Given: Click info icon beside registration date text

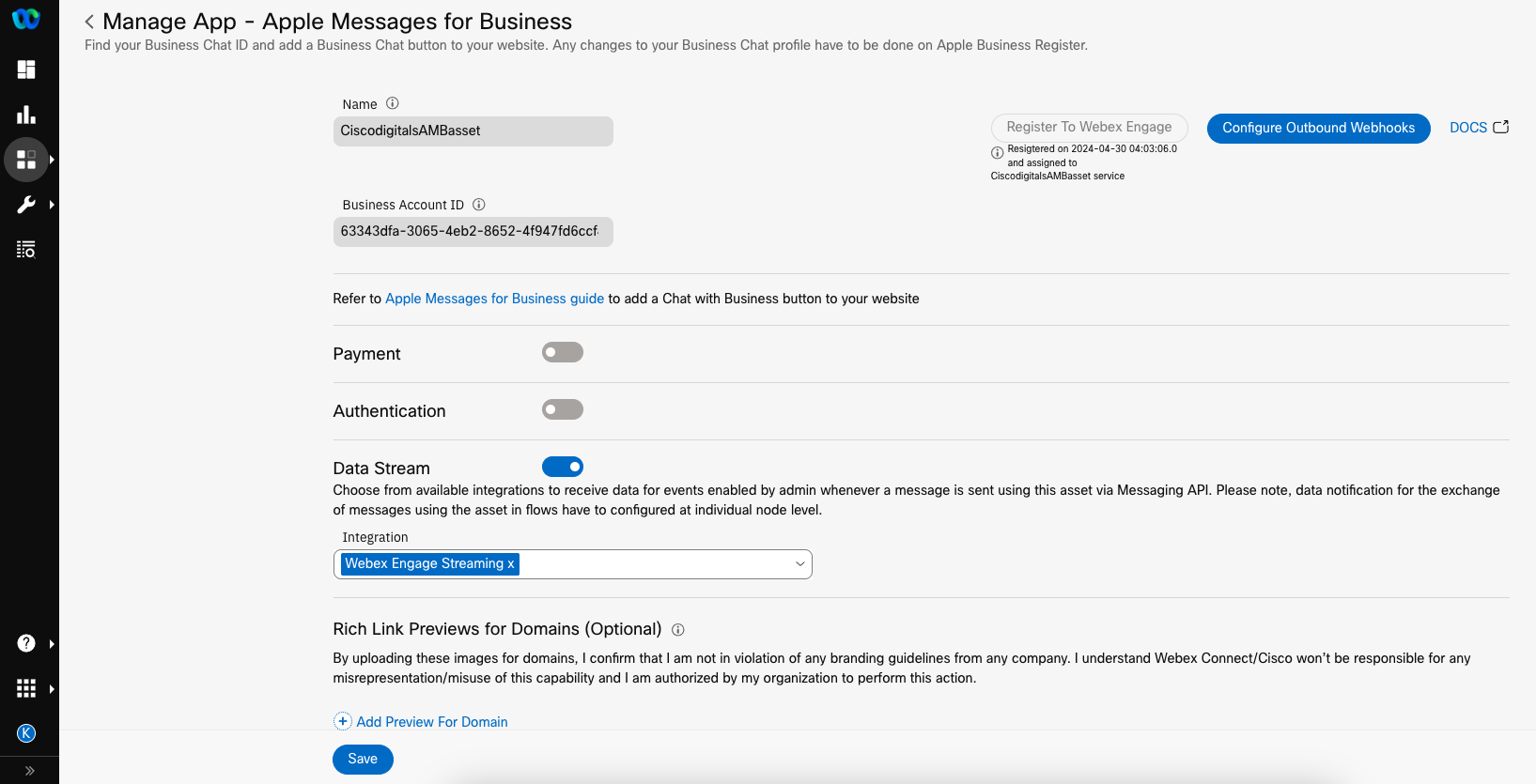Looking at the screenshot, I should (x=997, y=152).
